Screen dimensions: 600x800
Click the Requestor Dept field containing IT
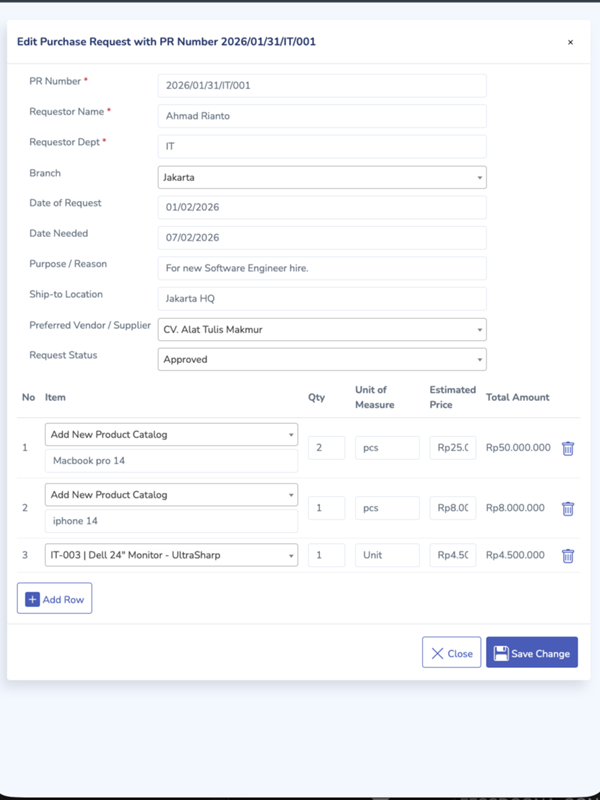322,146
